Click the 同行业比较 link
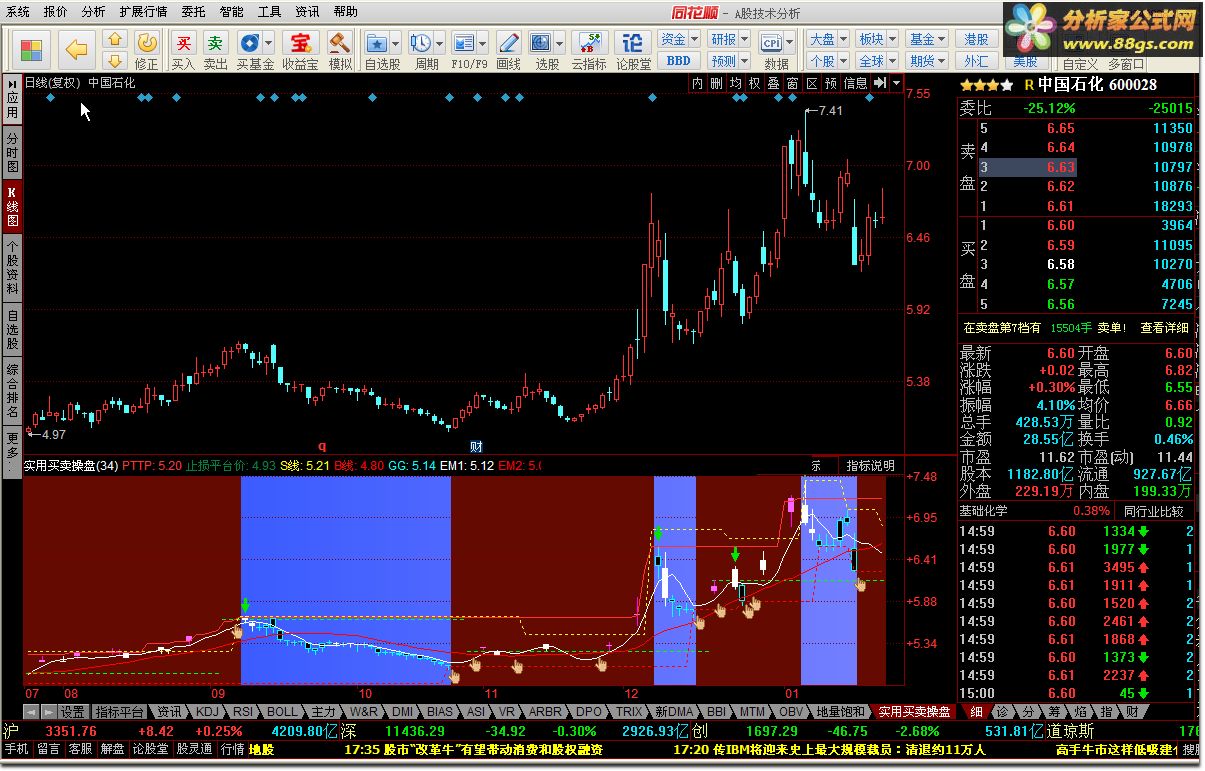1205x771 pixels. click(x=1153, y=511)
